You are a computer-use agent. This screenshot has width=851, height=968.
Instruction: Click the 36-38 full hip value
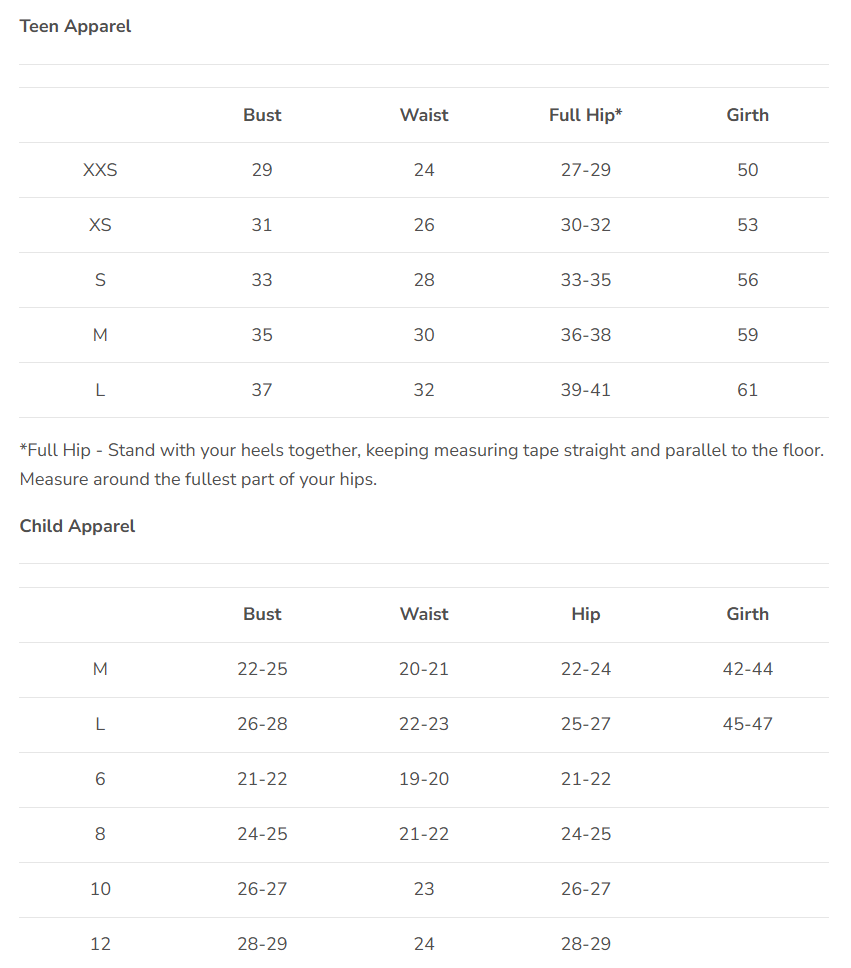585,335
